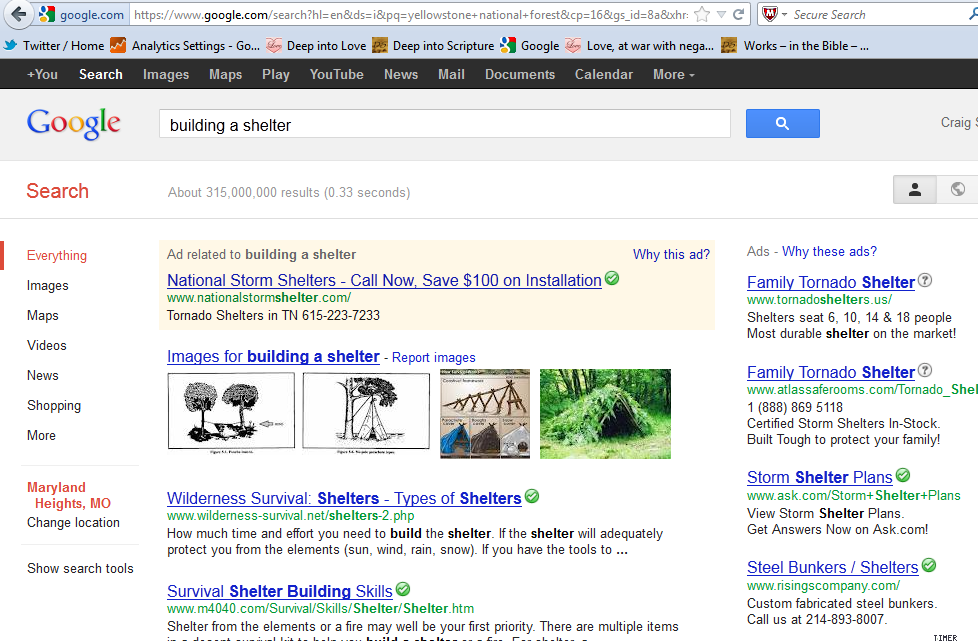
Task: Open the address bar history dropdown arrow
Action: [x=721, y=14]
